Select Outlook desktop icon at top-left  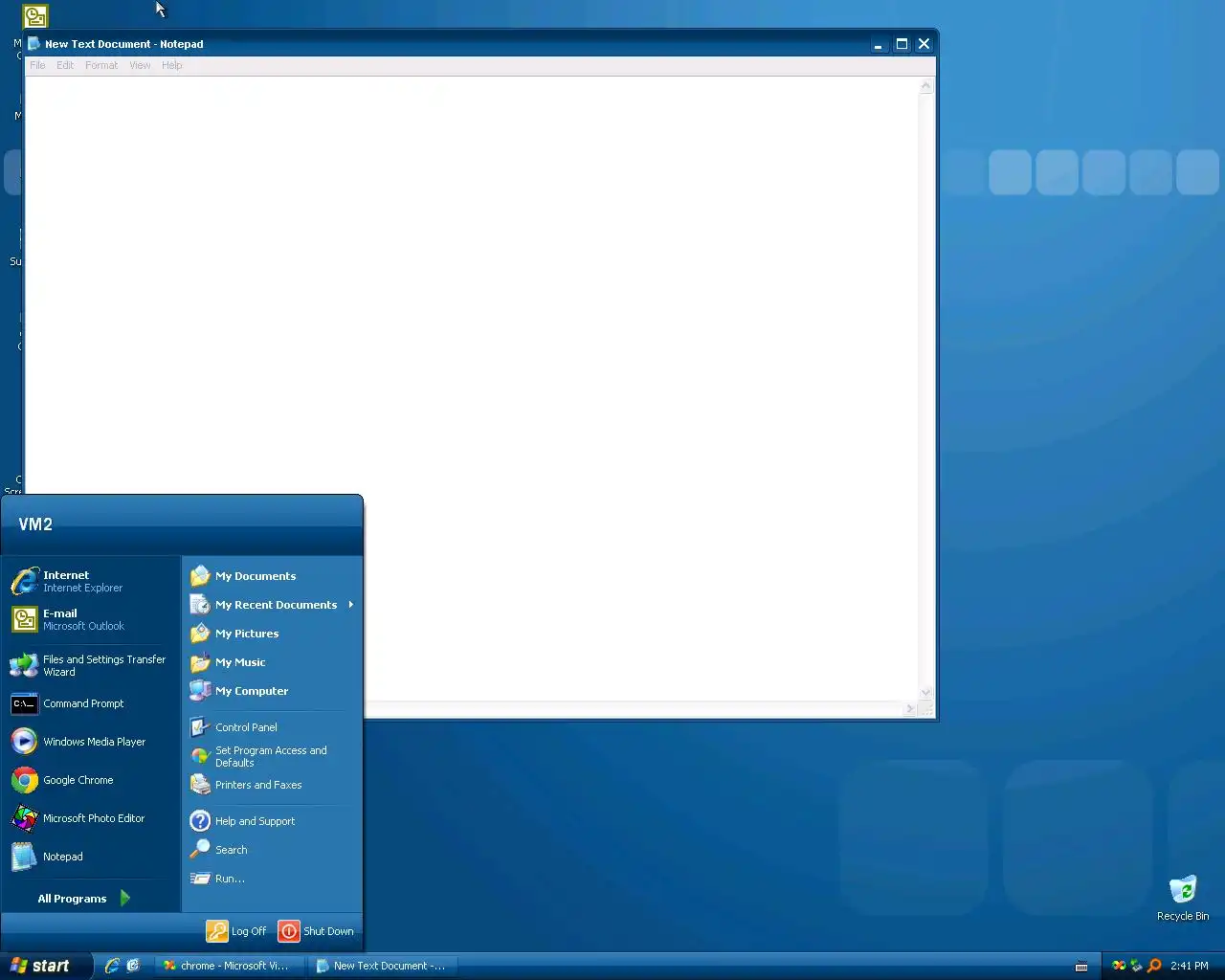click(x=35, y=15)
